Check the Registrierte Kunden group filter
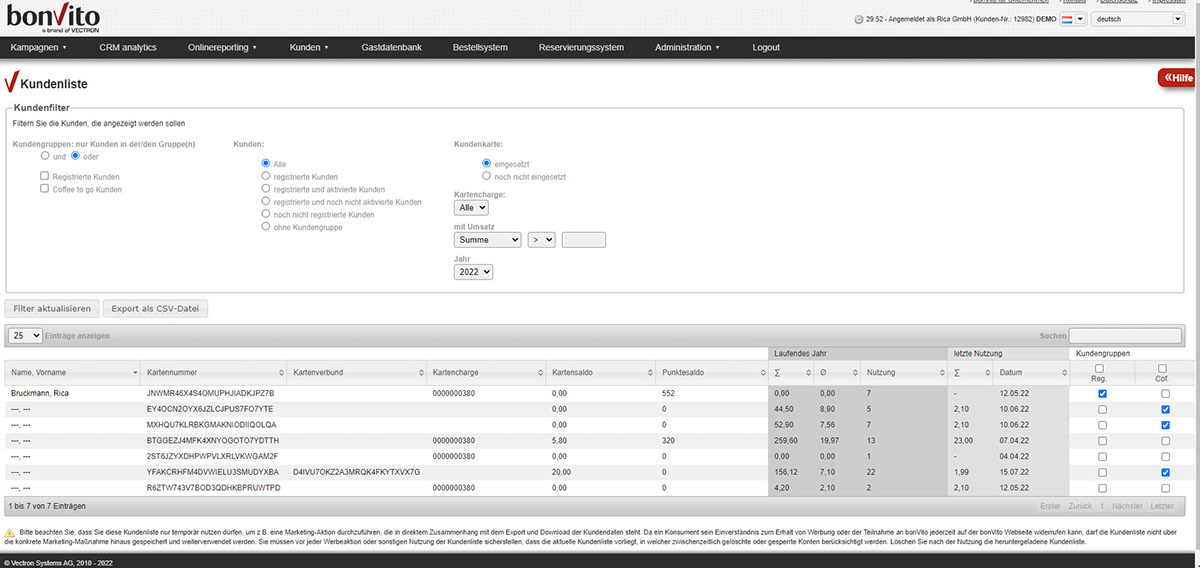The width and height of the screenshot is (1200, 568). (x=45, y=176)
